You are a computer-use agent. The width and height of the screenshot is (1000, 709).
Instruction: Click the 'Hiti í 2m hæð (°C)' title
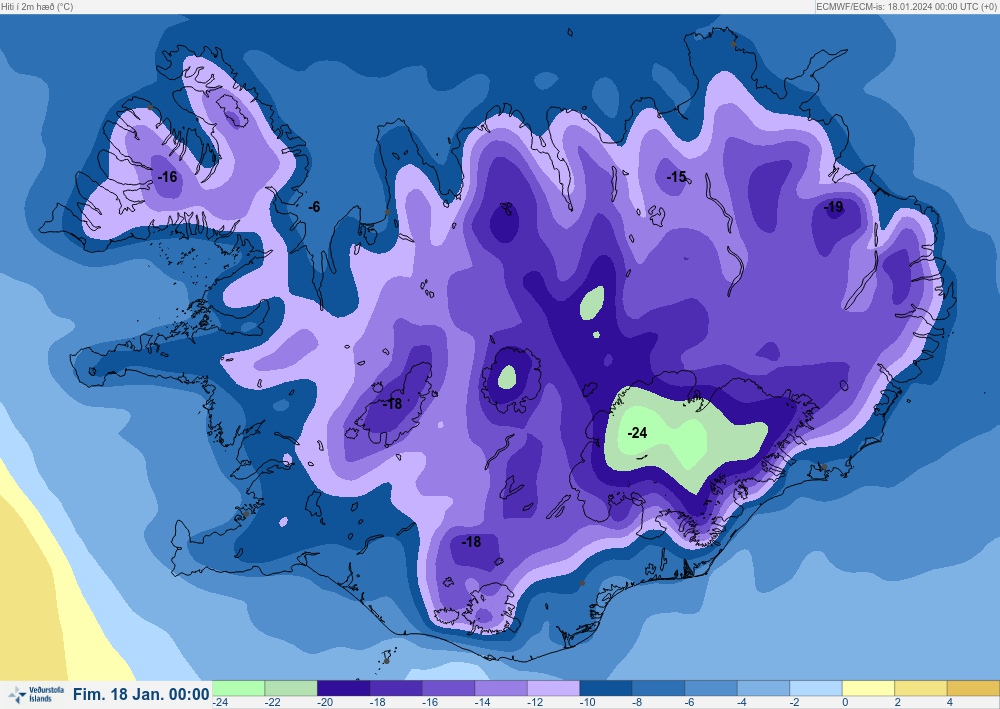pos(38,6)
